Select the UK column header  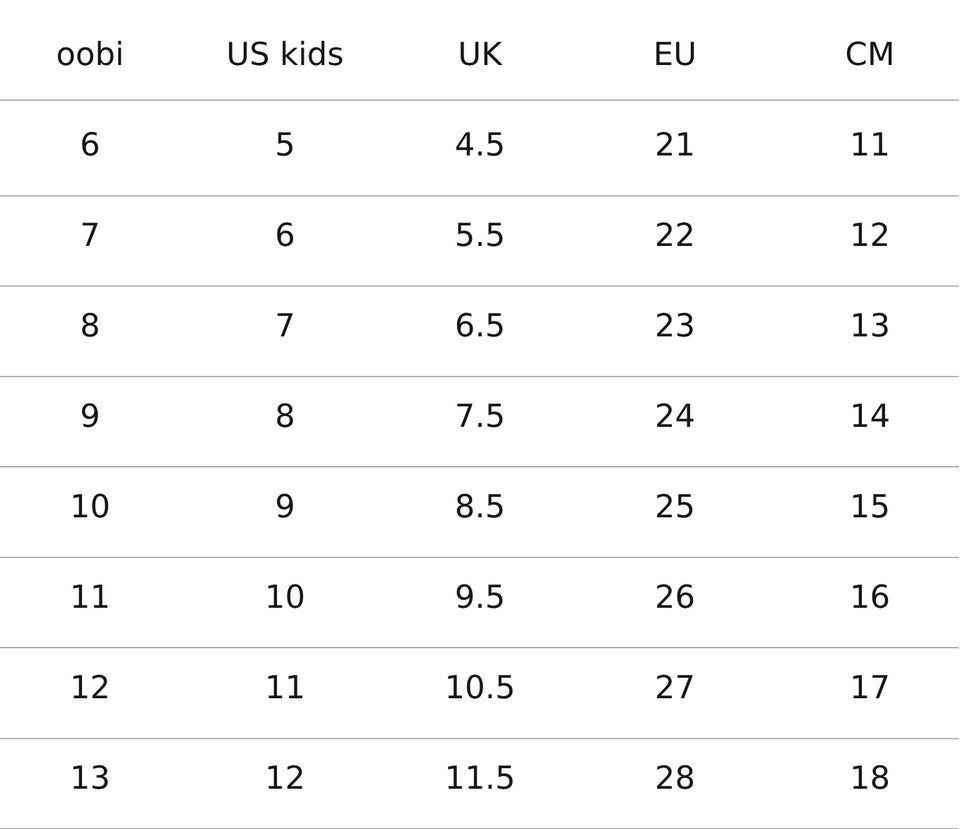[x=480, y=54]
